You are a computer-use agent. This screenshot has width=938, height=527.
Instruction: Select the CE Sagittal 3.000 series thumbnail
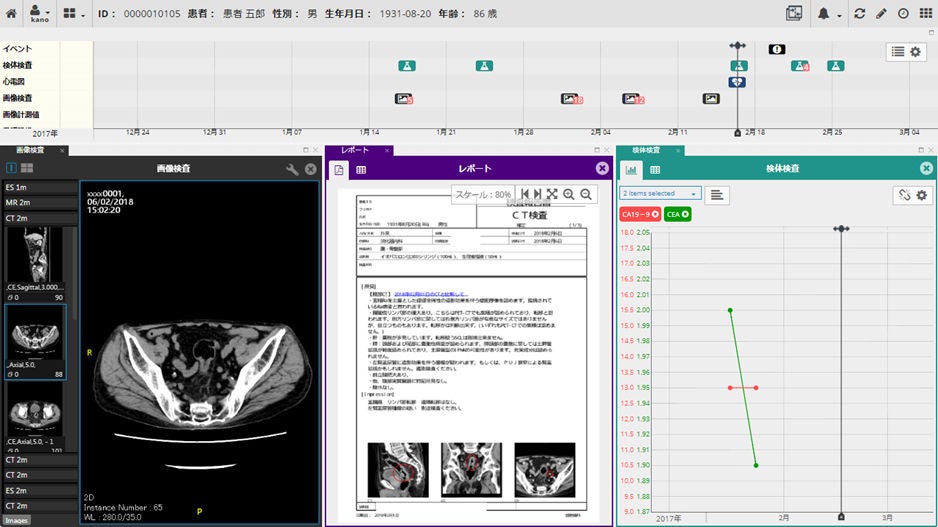[x=35, y=263]
